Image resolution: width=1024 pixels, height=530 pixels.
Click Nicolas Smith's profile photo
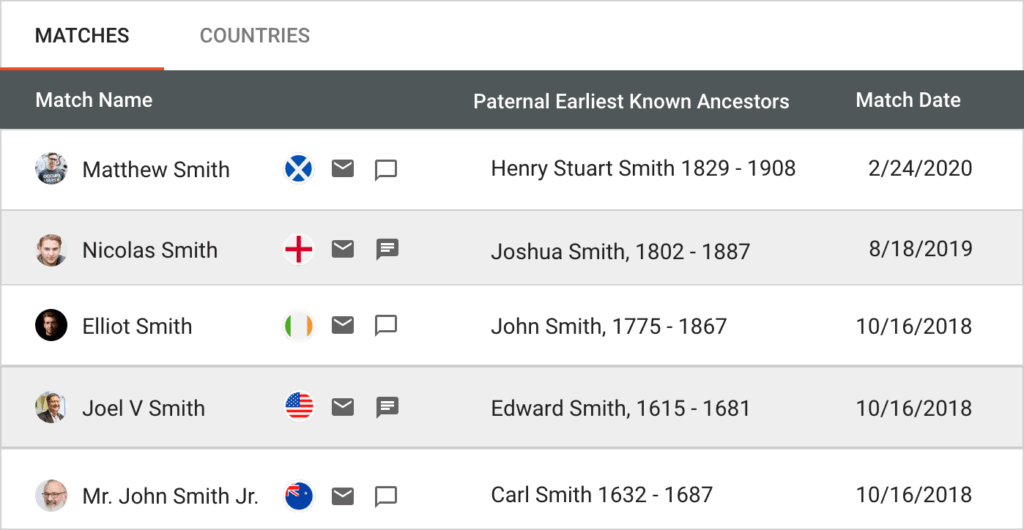(51, 249)
